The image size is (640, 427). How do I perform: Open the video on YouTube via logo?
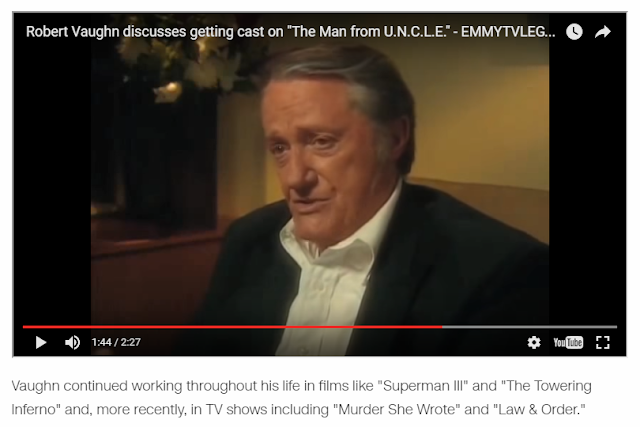click(568, 342)
